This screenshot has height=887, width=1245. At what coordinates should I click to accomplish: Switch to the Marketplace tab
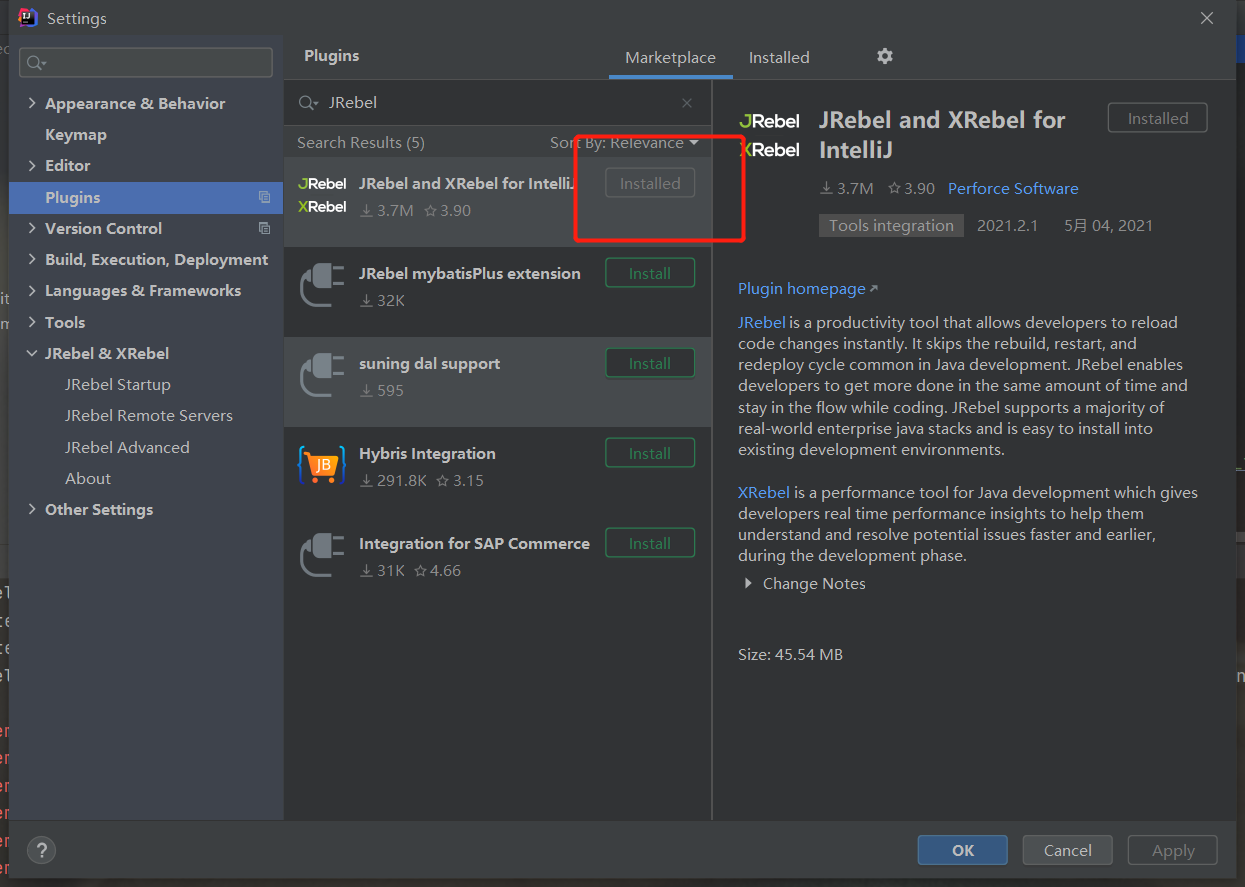point(670,58)
